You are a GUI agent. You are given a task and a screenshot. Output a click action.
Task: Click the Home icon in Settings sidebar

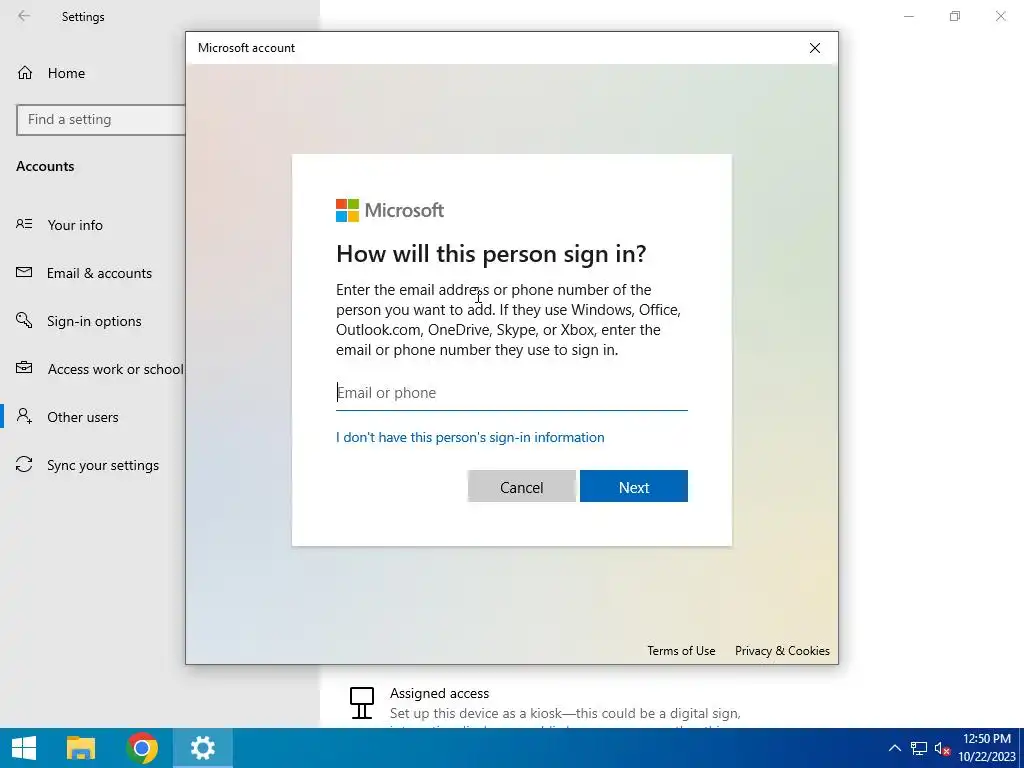[x=25, y=73]
